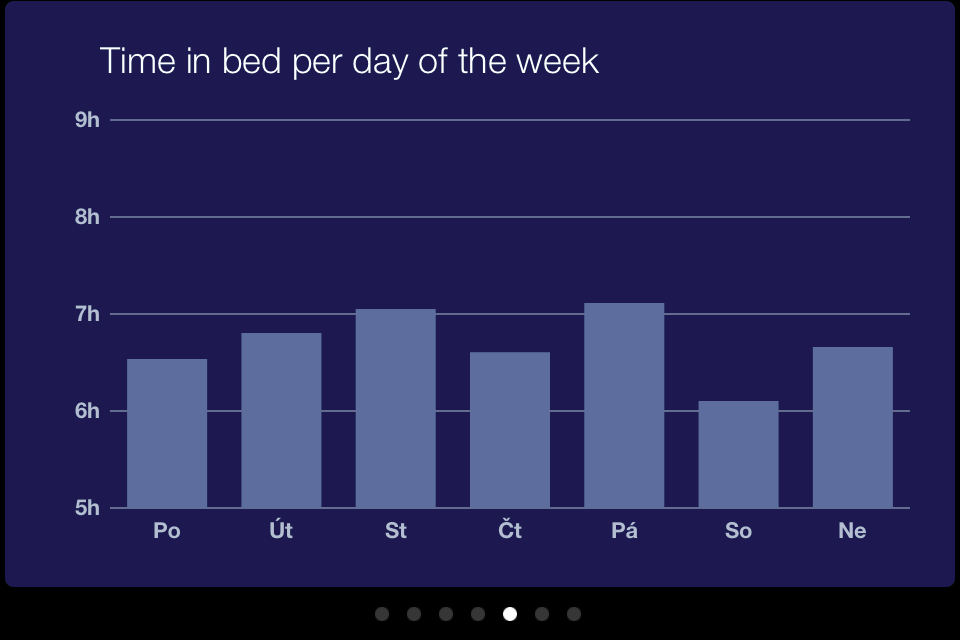Open the sixth page indicator dot
Viewport: 960px width, 640px height.
tap(542, 614)
